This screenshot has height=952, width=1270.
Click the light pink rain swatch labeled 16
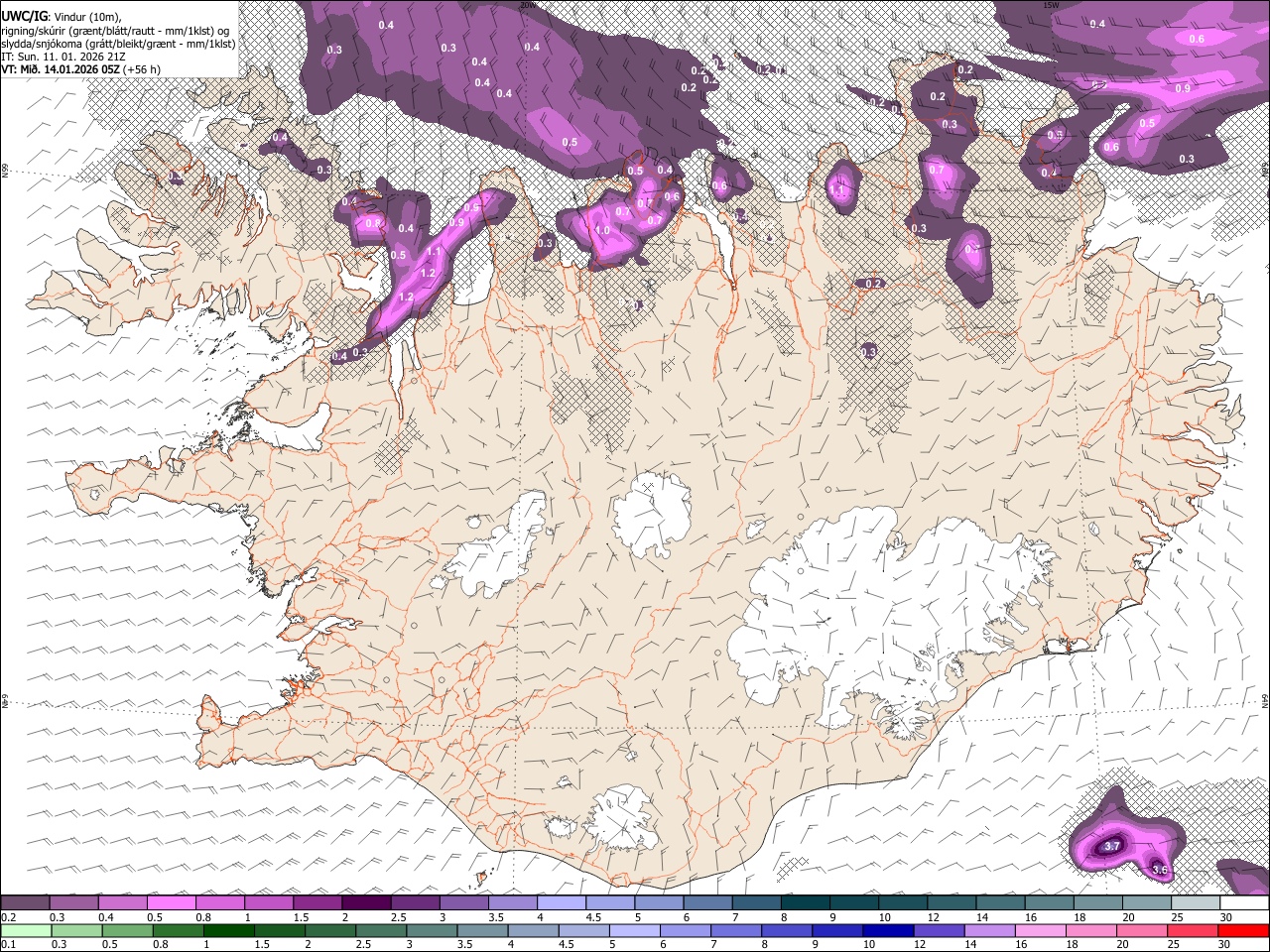coord(1041,930)
